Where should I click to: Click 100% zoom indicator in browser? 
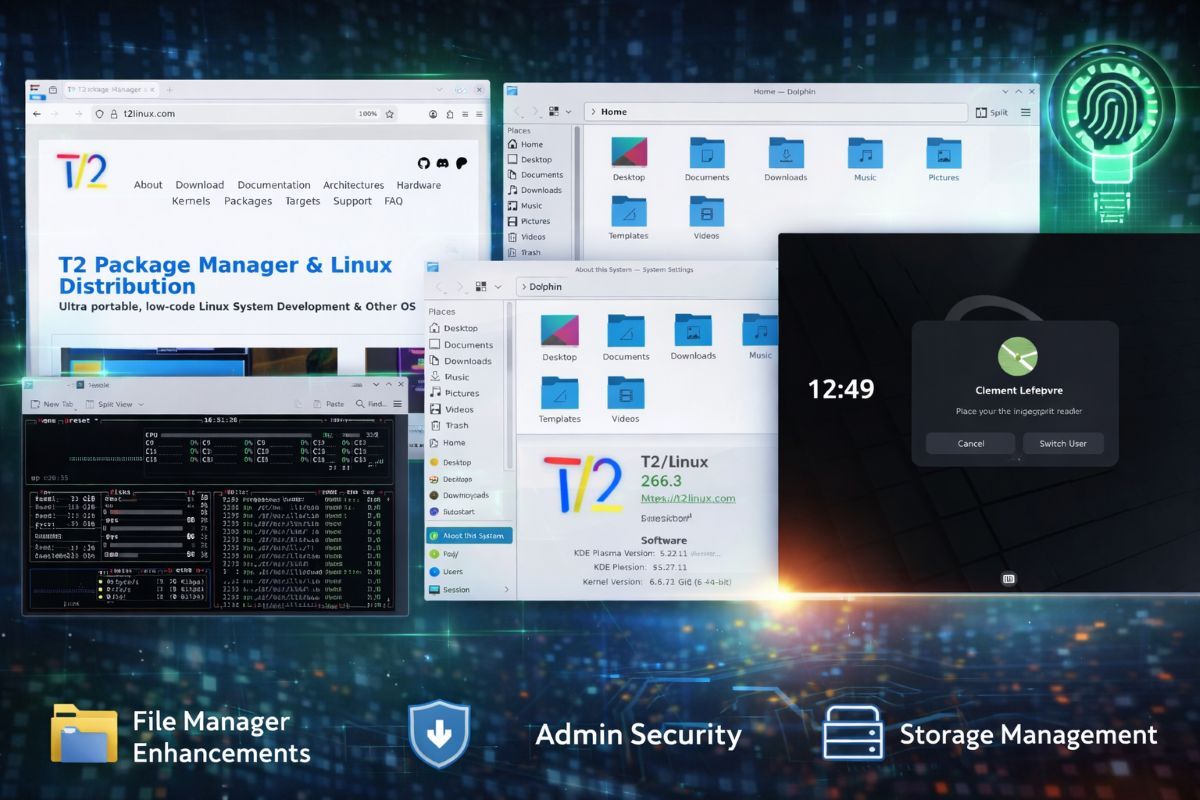[368, 114]
